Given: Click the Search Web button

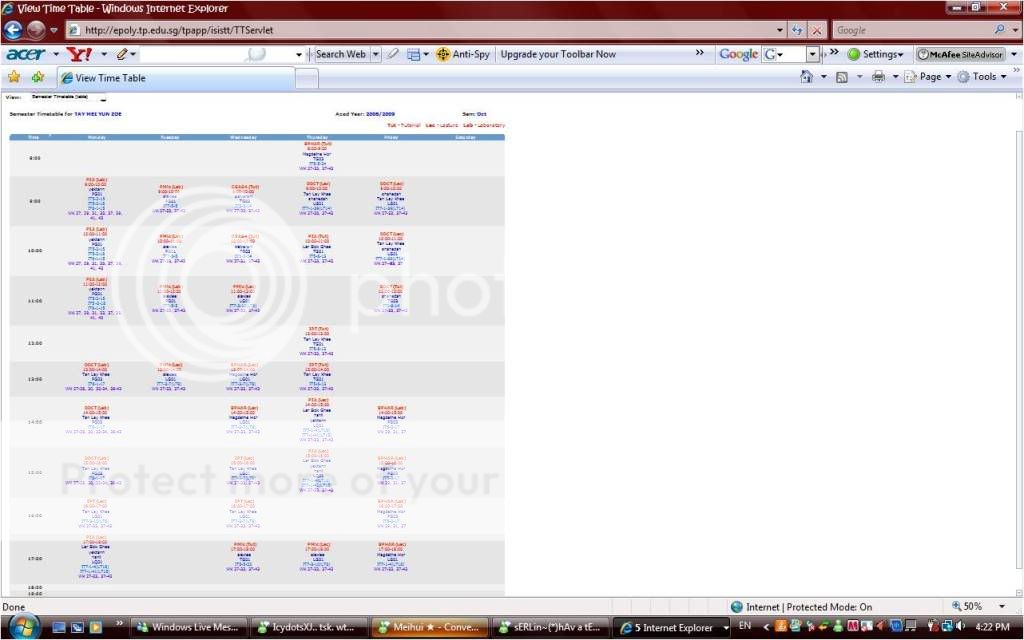Looking at the screenshot, I should click(341, 54).
